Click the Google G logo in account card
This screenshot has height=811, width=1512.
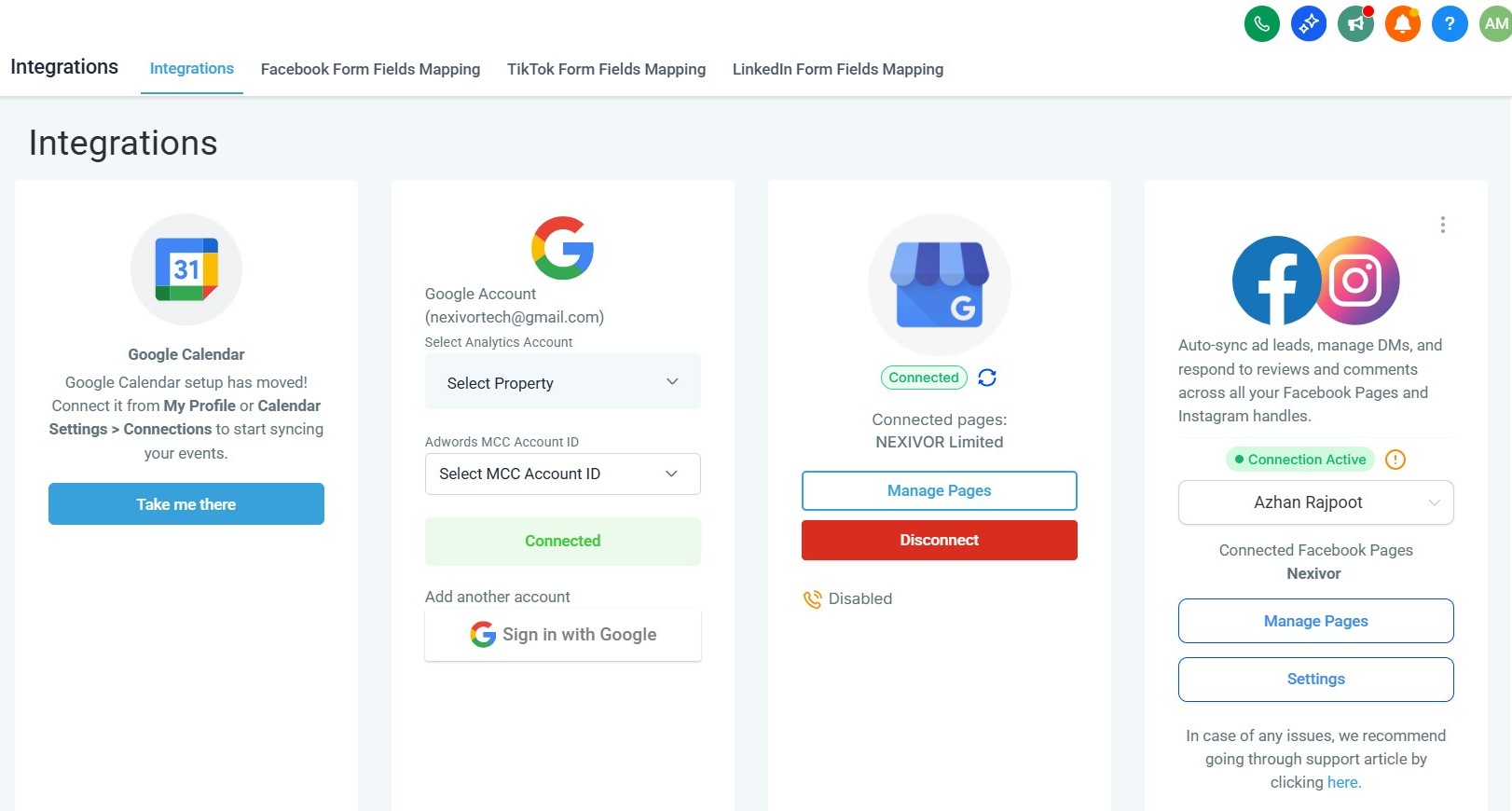click(x=563, y=248)
